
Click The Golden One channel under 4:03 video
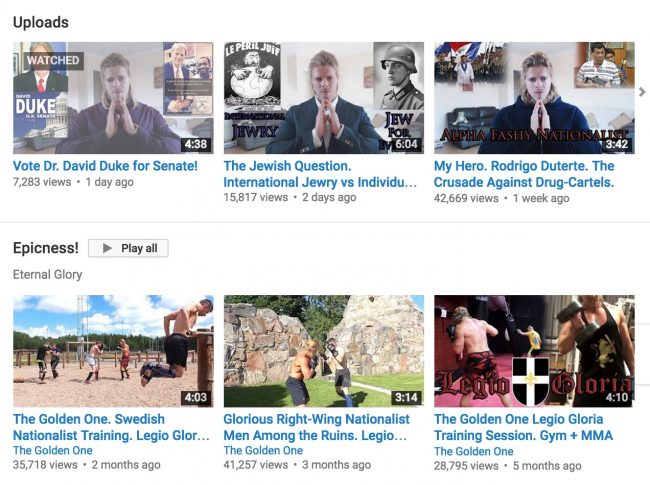pyautogui.click(x=53, y=451)
